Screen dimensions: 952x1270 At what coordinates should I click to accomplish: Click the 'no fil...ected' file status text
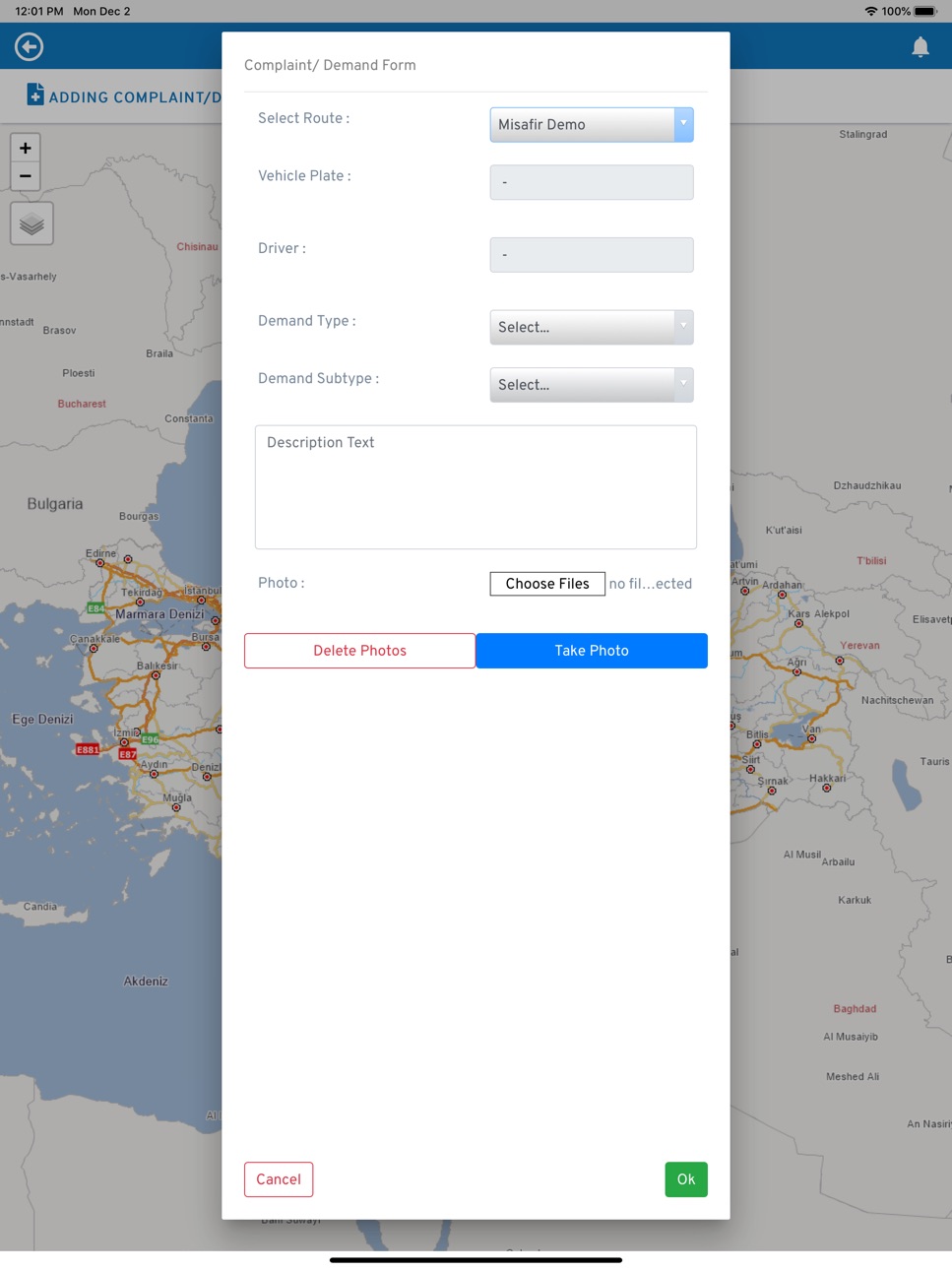(650, 584)
